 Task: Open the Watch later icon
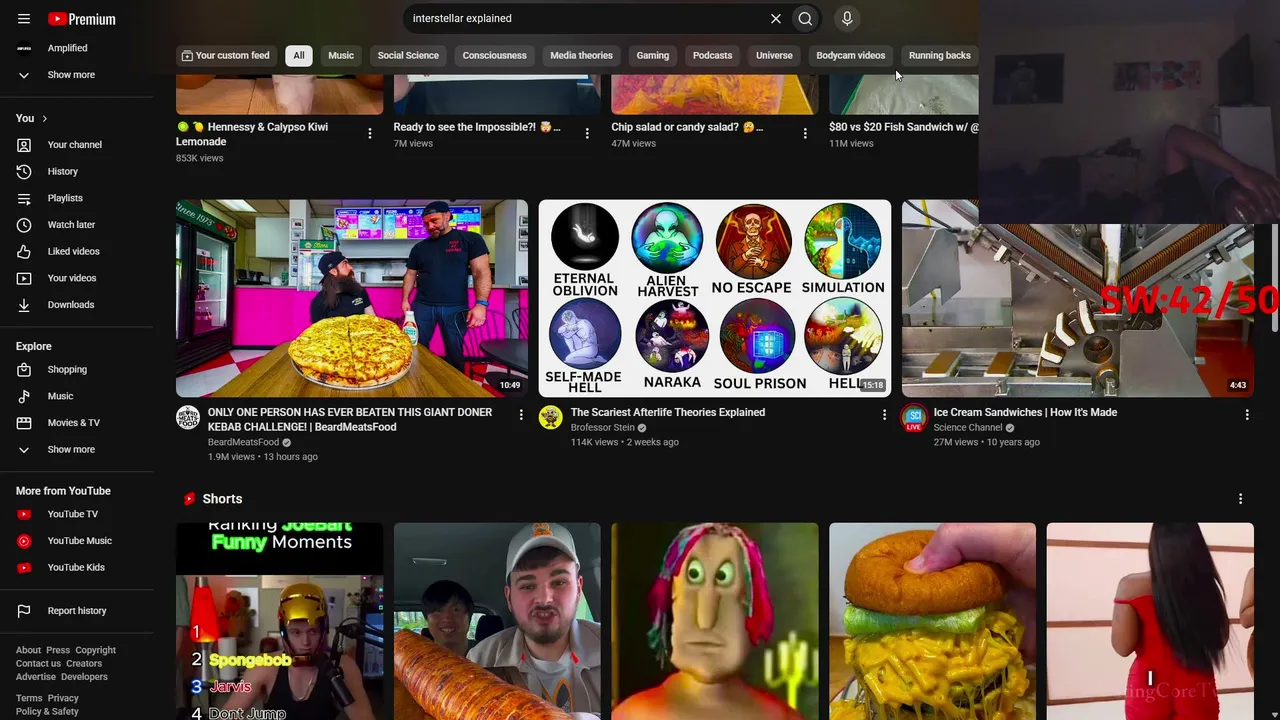(x=24, y=225)
